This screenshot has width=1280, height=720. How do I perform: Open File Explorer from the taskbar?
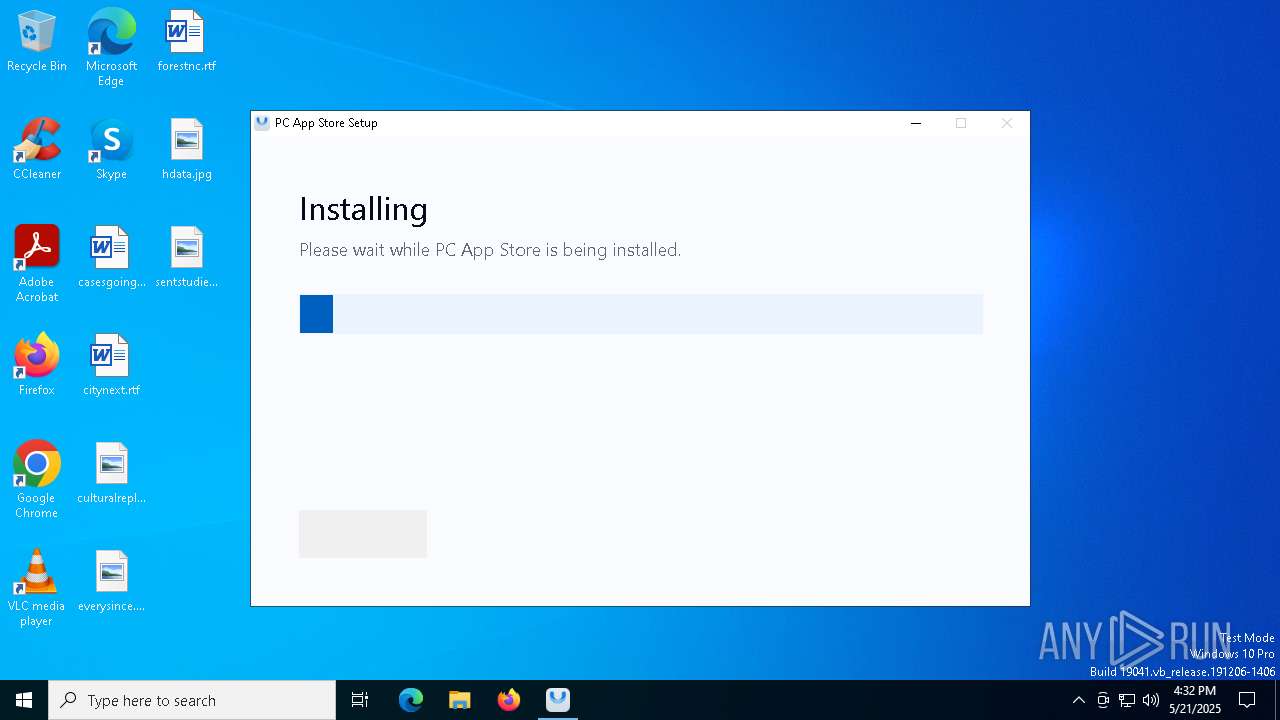click(460, 700)
